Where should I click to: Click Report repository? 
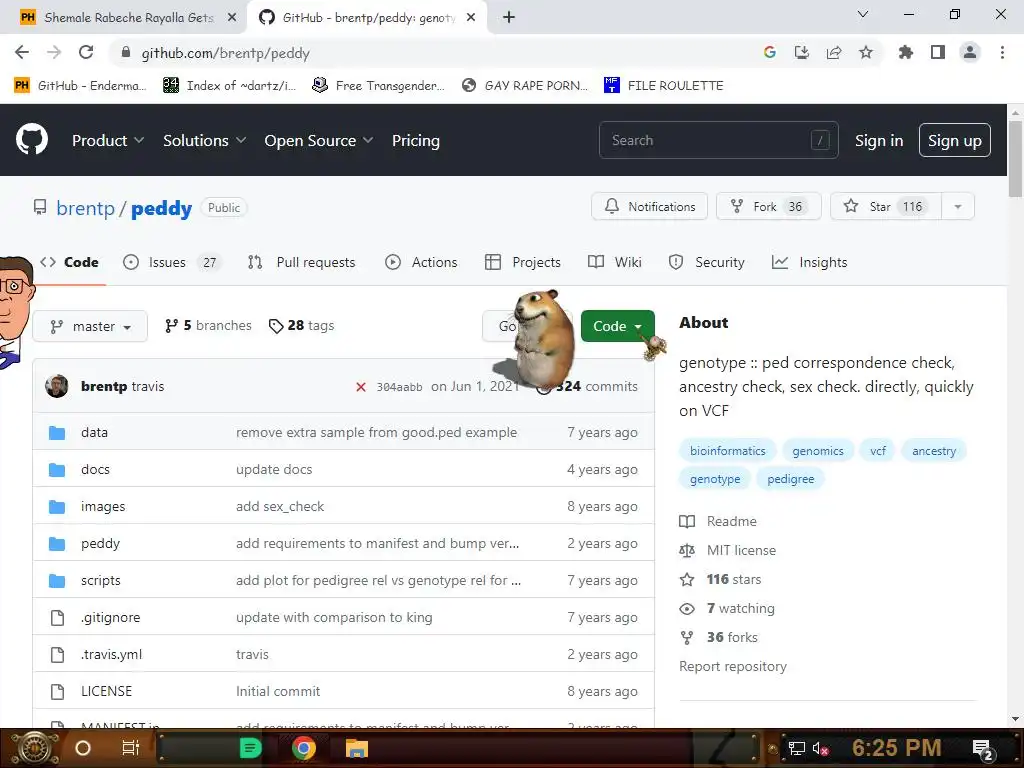click(x=733, y=667)
